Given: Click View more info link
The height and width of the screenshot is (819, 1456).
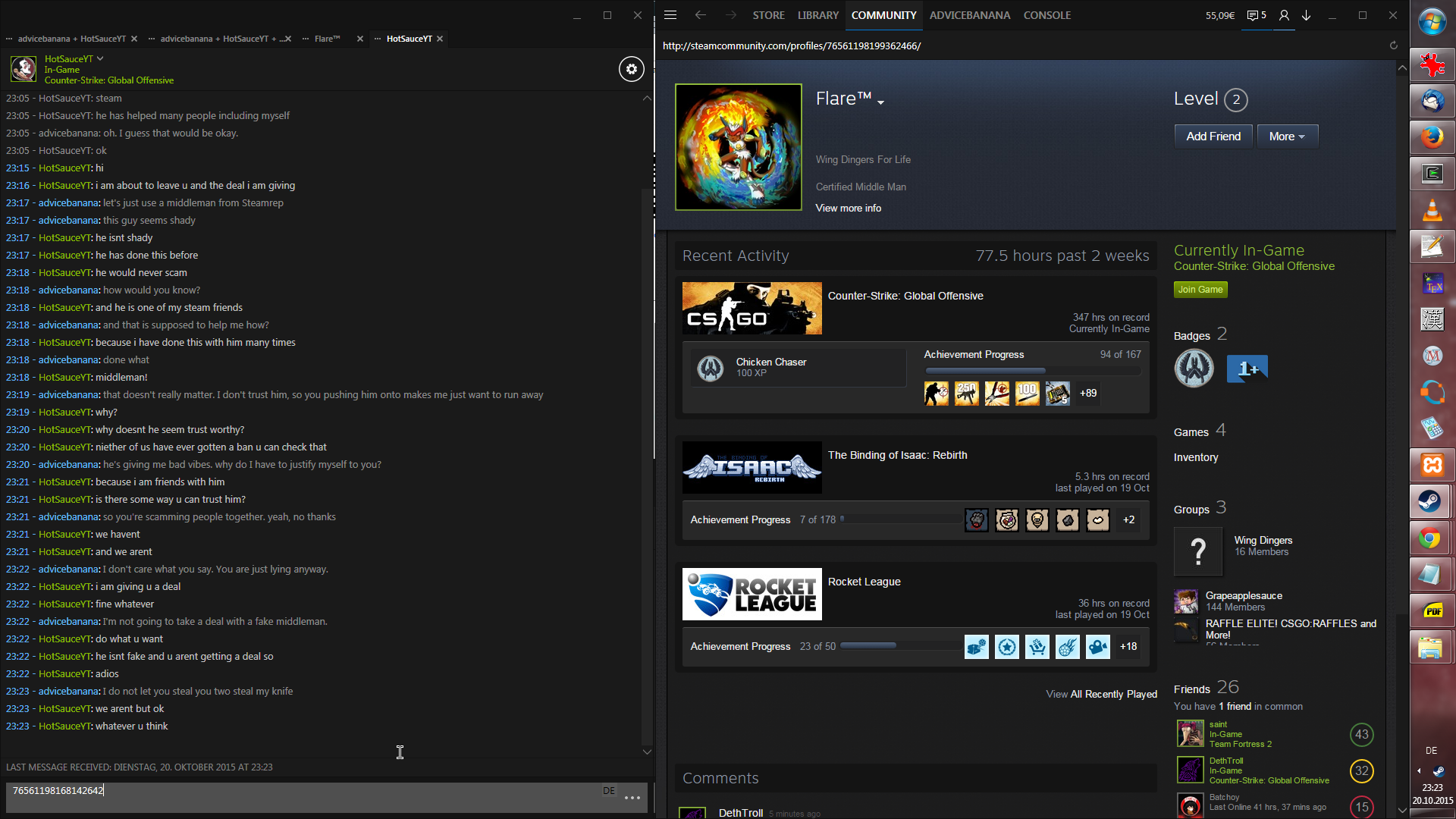Looking at the screenshot, I should coord(848,208).
